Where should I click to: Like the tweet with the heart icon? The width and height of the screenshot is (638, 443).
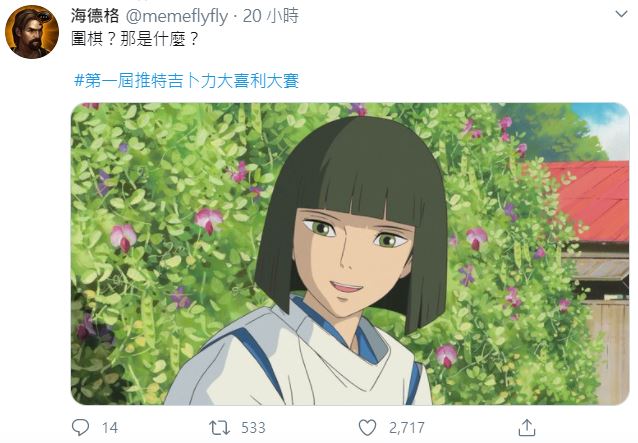coord(367,428)
